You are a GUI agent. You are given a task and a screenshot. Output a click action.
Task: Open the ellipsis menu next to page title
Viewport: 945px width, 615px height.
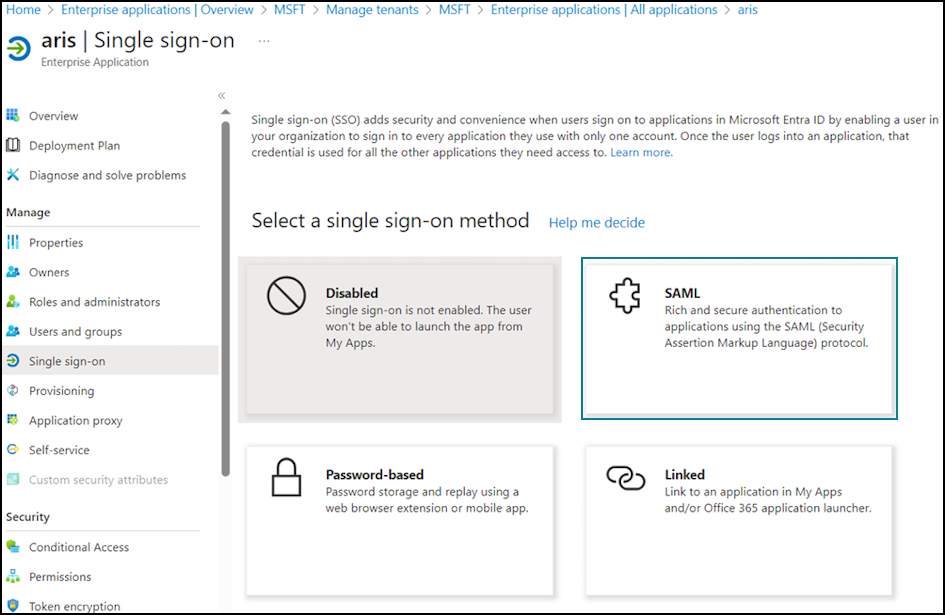point(264,41)
